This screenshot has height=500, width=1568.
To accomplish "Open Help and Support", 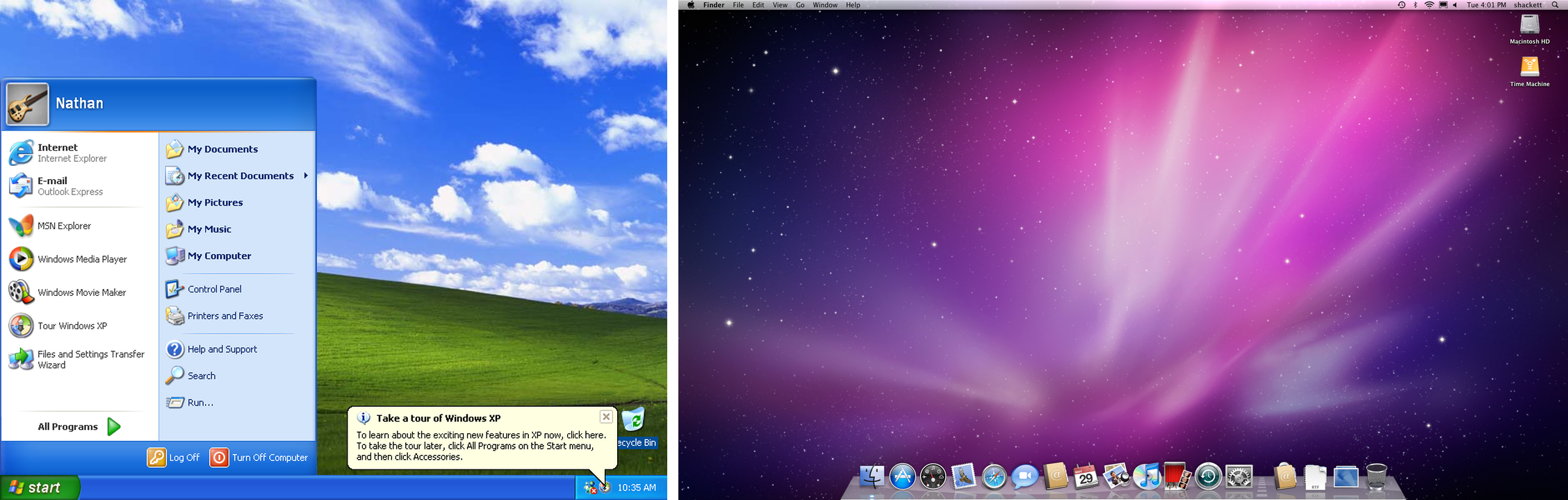I will coord(237,349).
